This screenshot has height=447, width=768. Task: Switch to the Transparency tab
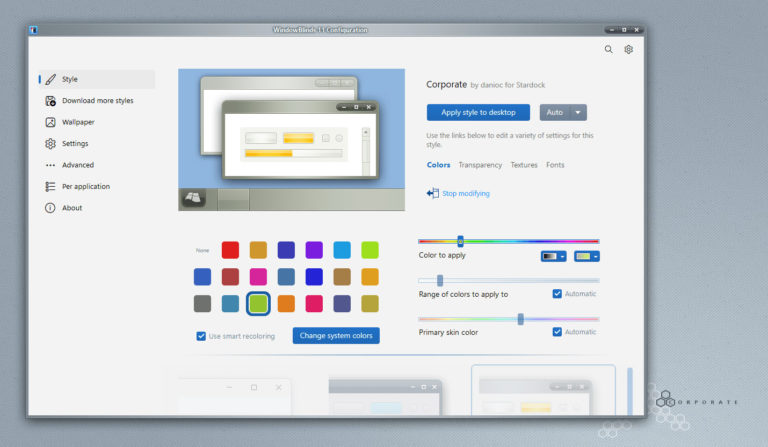click(x=480, y=165)
